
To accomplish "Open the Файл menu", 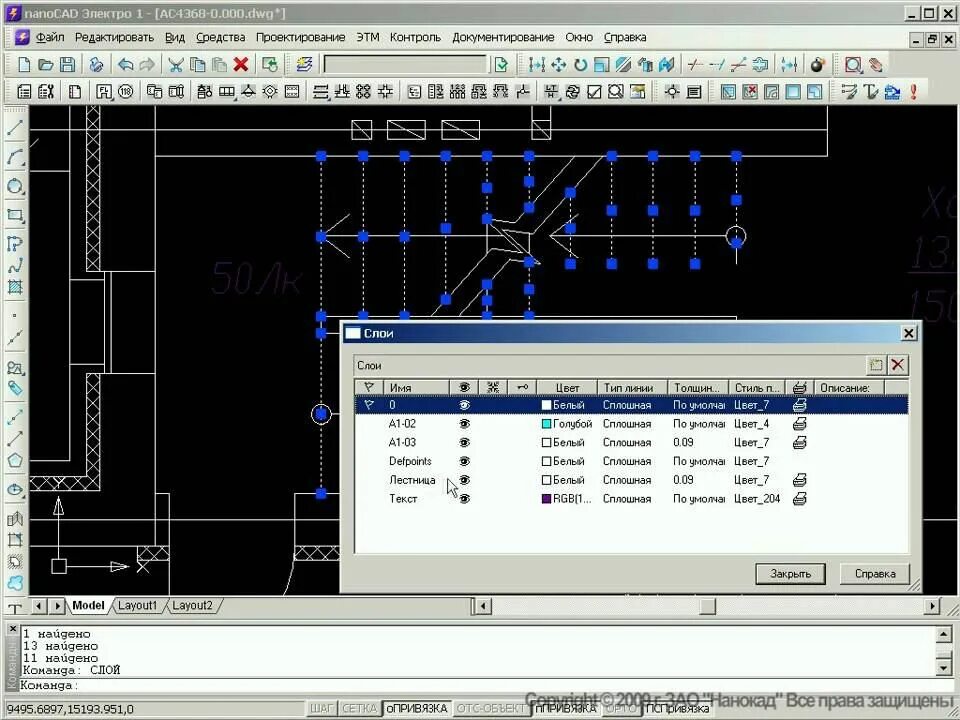I will point(50,37).
